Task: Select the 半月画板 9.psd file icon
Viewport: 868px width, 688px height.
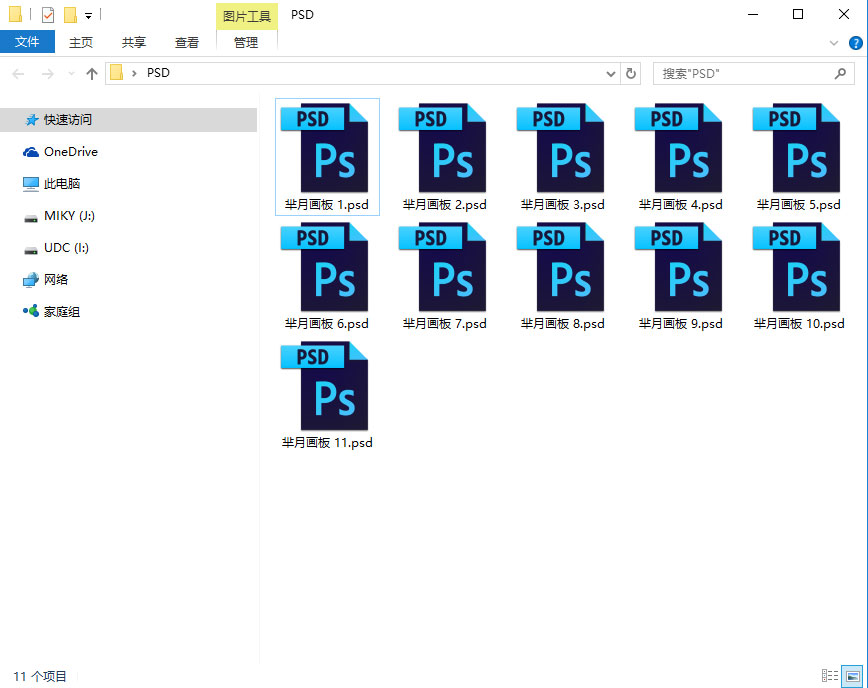Action: pos(678,267)
